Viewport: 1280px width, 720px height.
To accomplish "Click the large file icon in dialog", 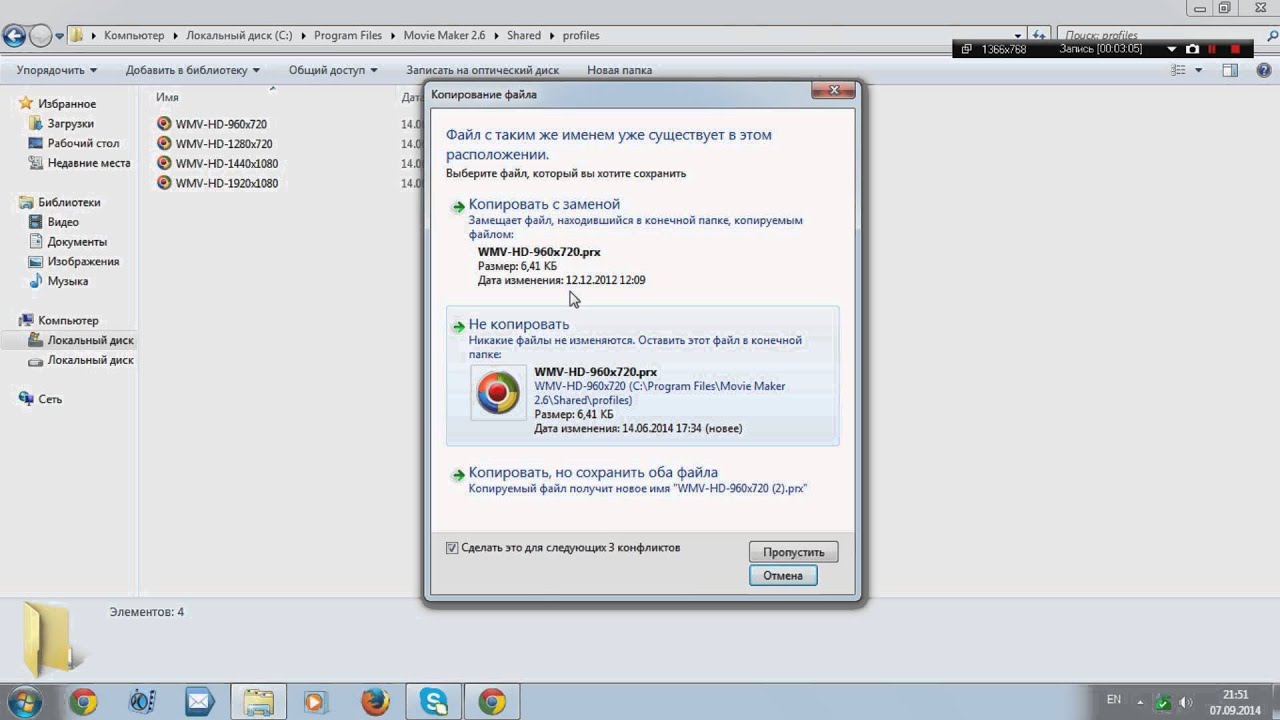I will [x=498, y=392].
